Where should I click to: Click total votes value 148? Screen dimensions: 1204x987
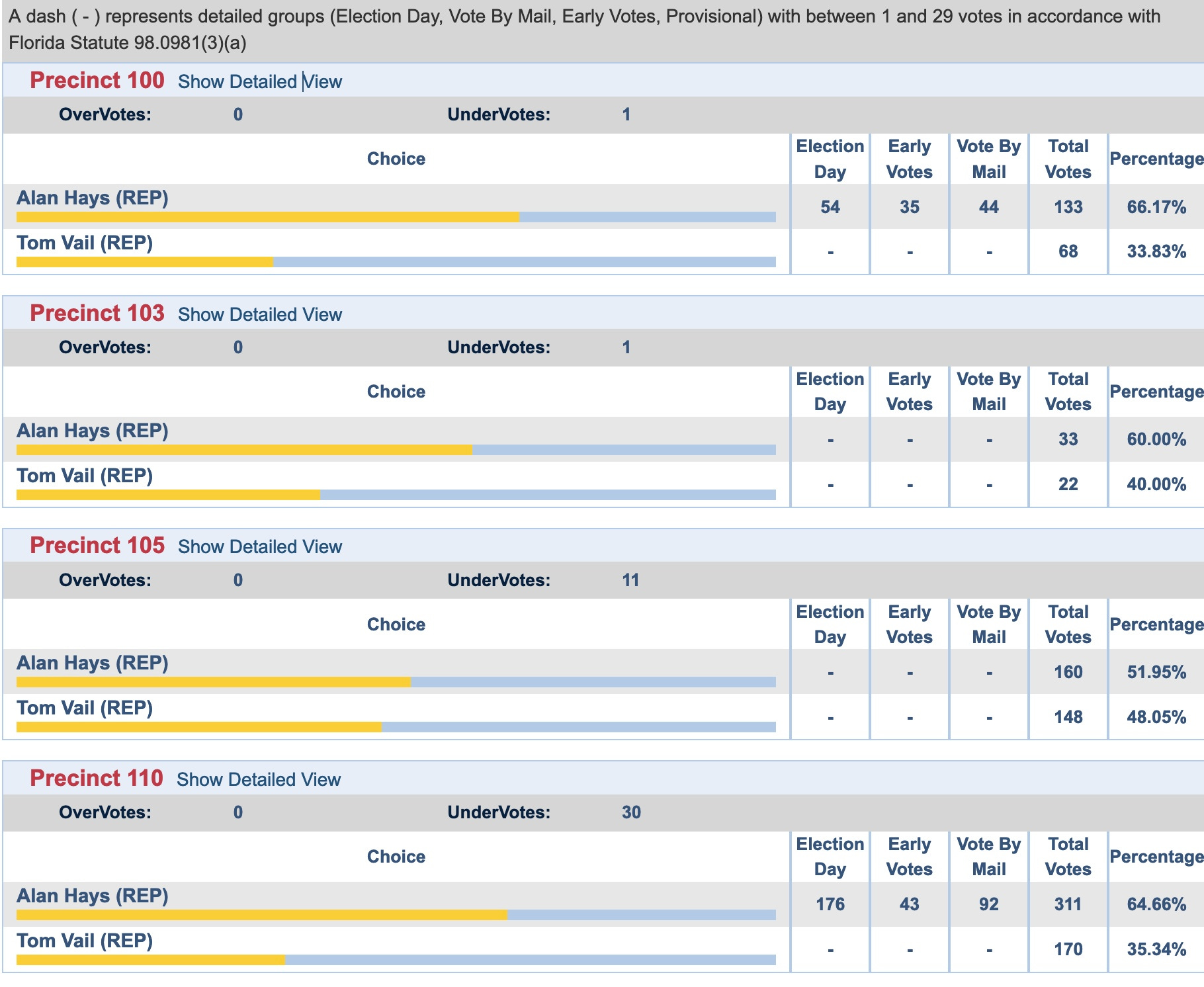pos(1068,717)
